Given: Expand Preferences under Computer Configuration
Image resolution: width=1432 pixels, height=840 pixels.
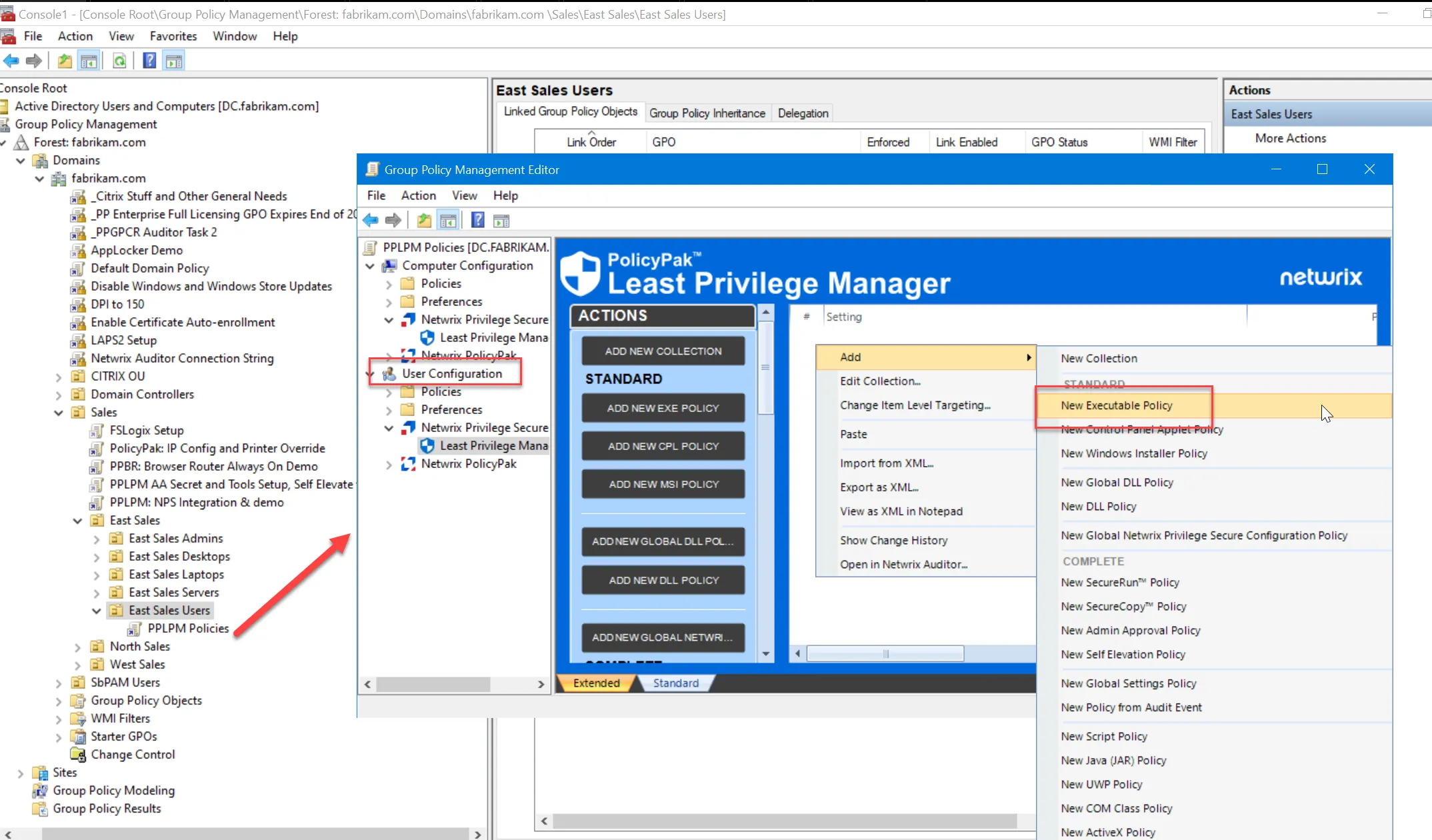Looking at the screenshot, I should click(389, 302).
